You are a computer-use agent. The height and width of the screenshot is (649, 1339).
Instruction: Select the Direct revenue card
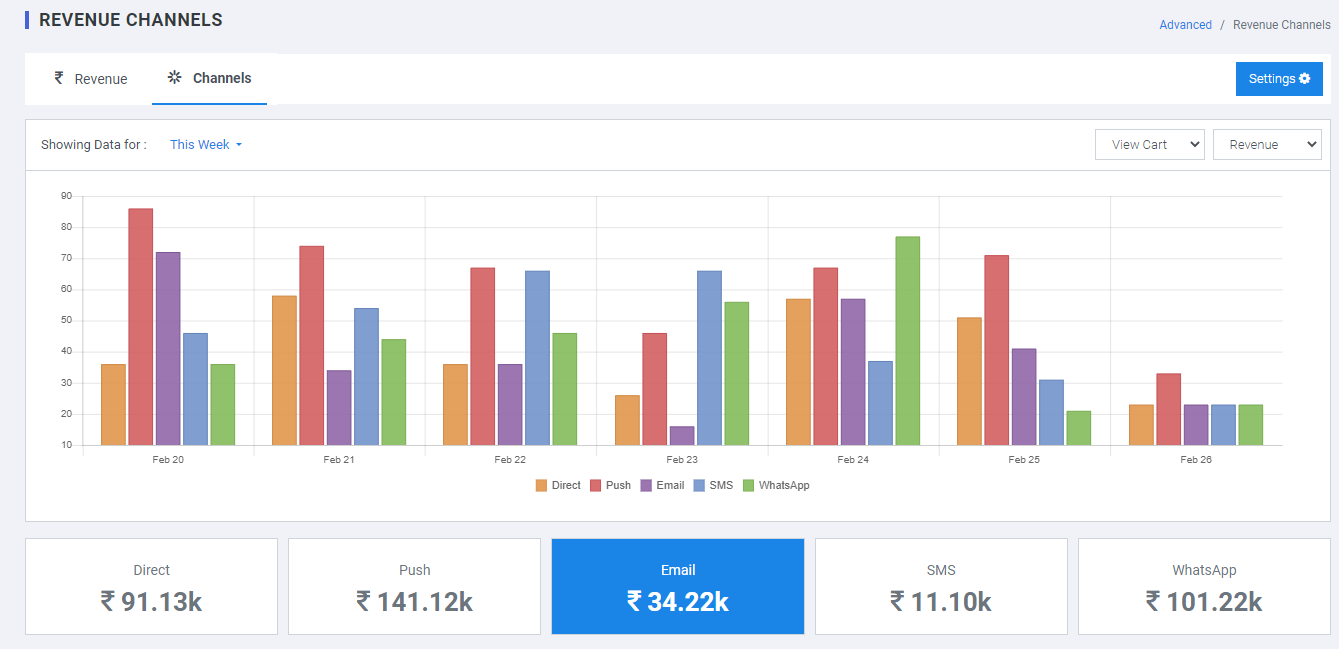(151, 587)
